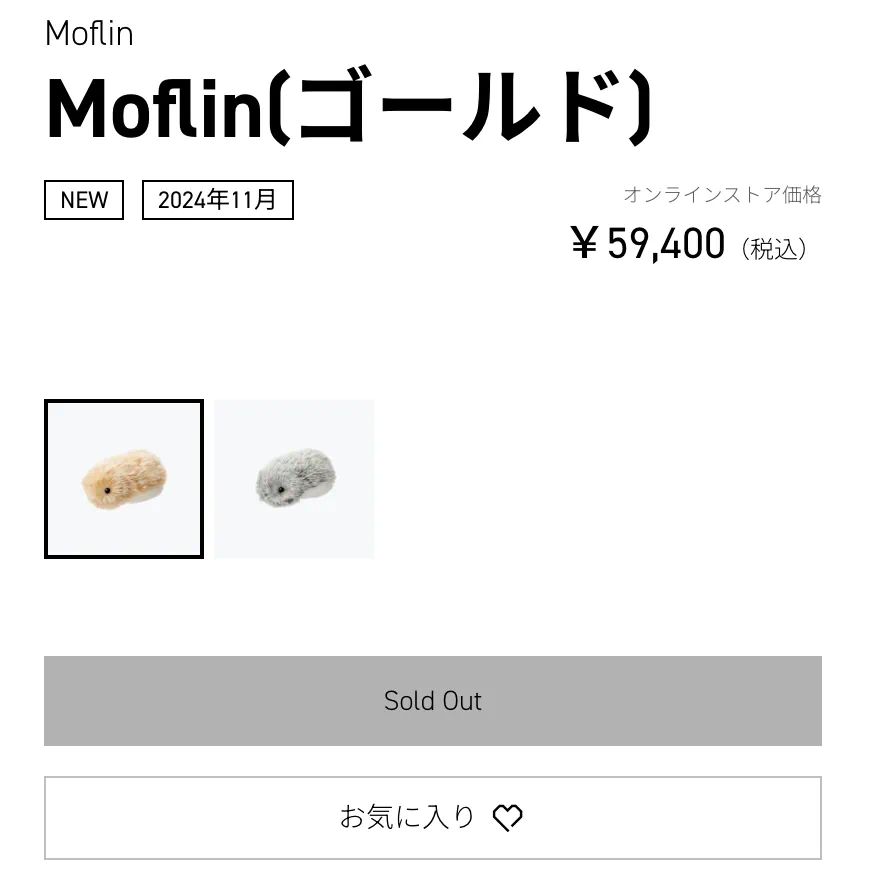The width and height of the screenshot is (874, 886).
Task: Switch to the gray Moflin color thumbnail
Action: (294, 479)
